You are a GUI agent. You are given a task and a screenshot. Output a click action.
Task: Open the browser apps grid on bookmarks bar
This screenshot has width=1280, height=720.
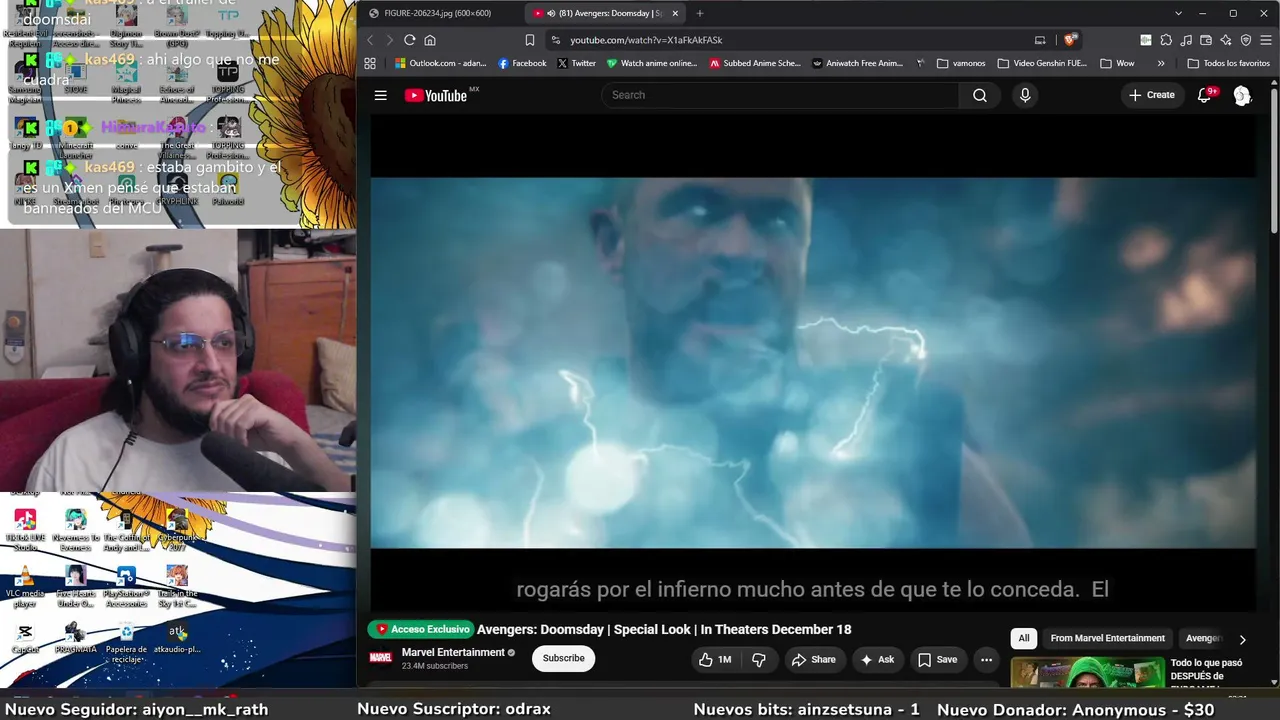[x=370, y=63]
